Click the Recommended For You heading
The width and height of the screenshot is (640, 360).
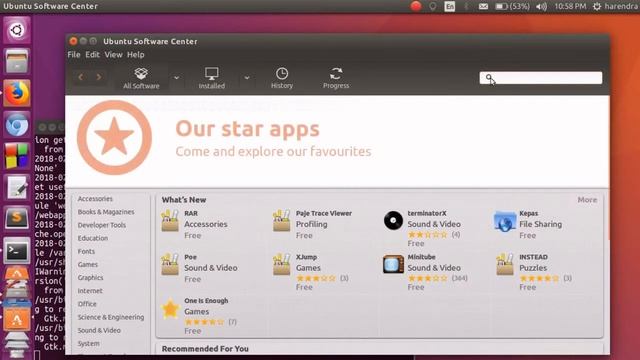(x=205, y=349)
